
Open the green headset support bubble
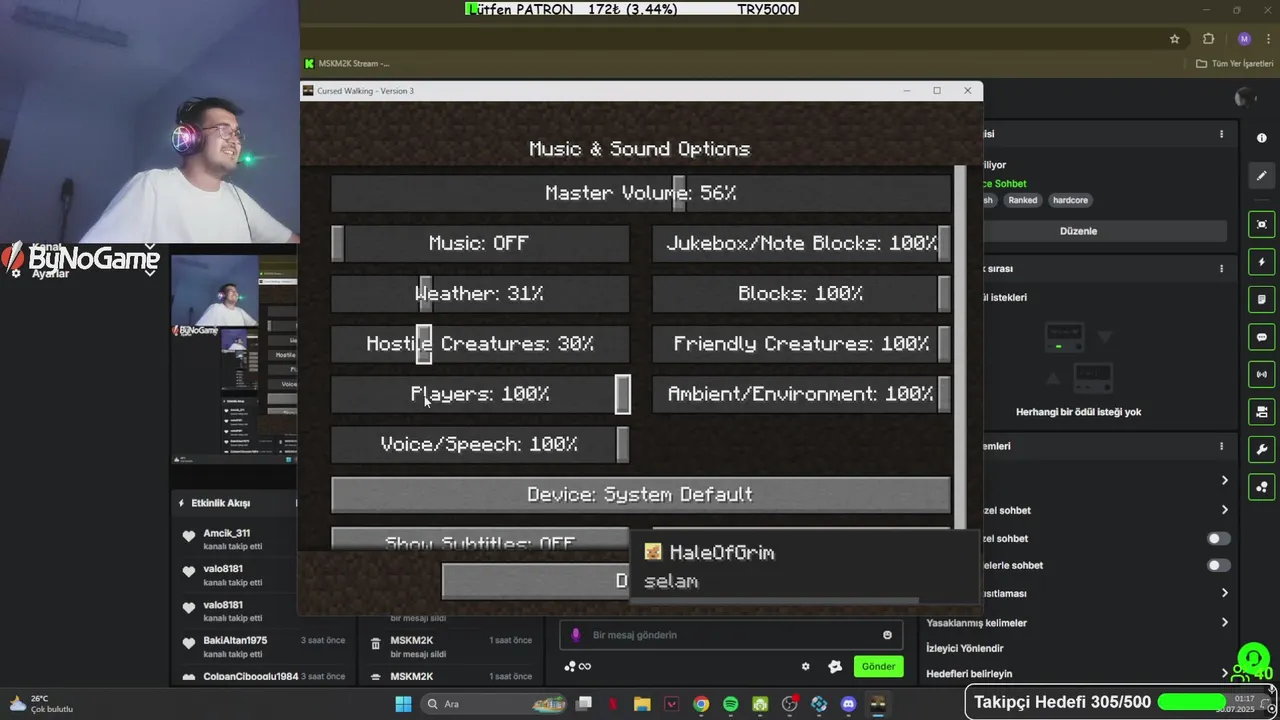[x=1253, y=658]
